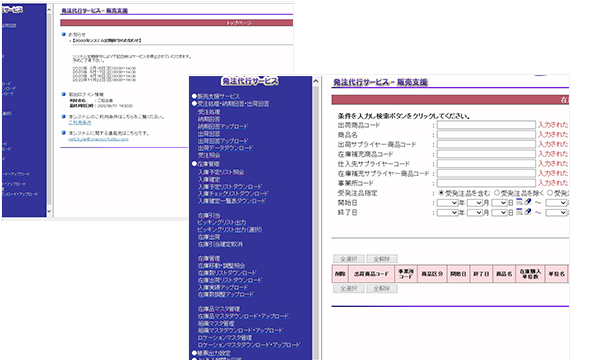The width and height of the screenshot is (600, 360).
Task: Open 入庫予定リストダウンロード in the side menu
Action: coord(230,186)
